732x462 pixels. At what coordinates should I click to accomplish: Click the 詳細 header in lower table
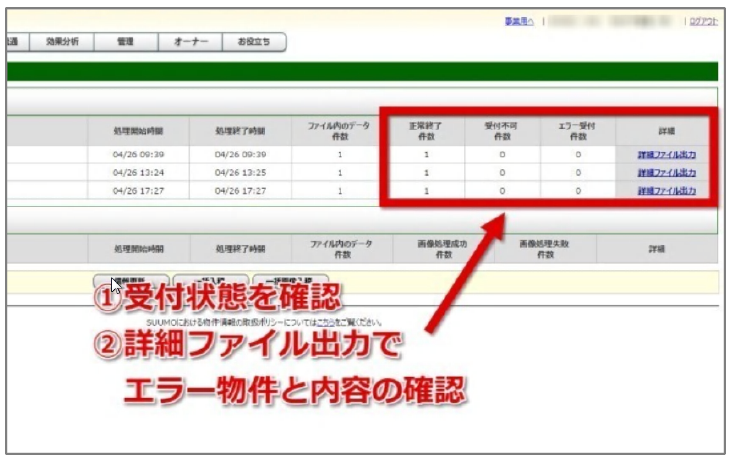[x=656, y=249]
